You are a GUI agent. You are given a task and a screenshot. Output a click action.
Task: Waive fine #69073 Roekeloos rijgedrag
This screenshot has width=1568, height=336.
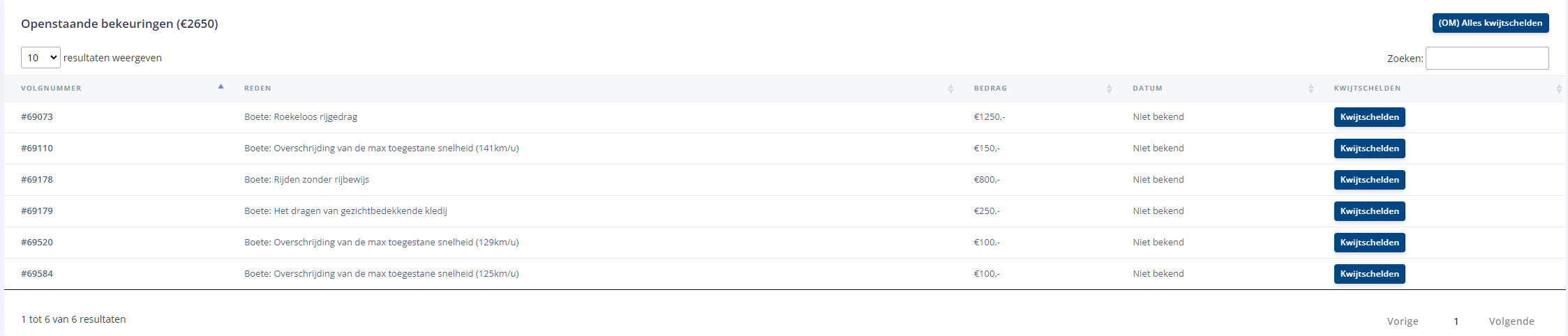tap(1369, 117)
